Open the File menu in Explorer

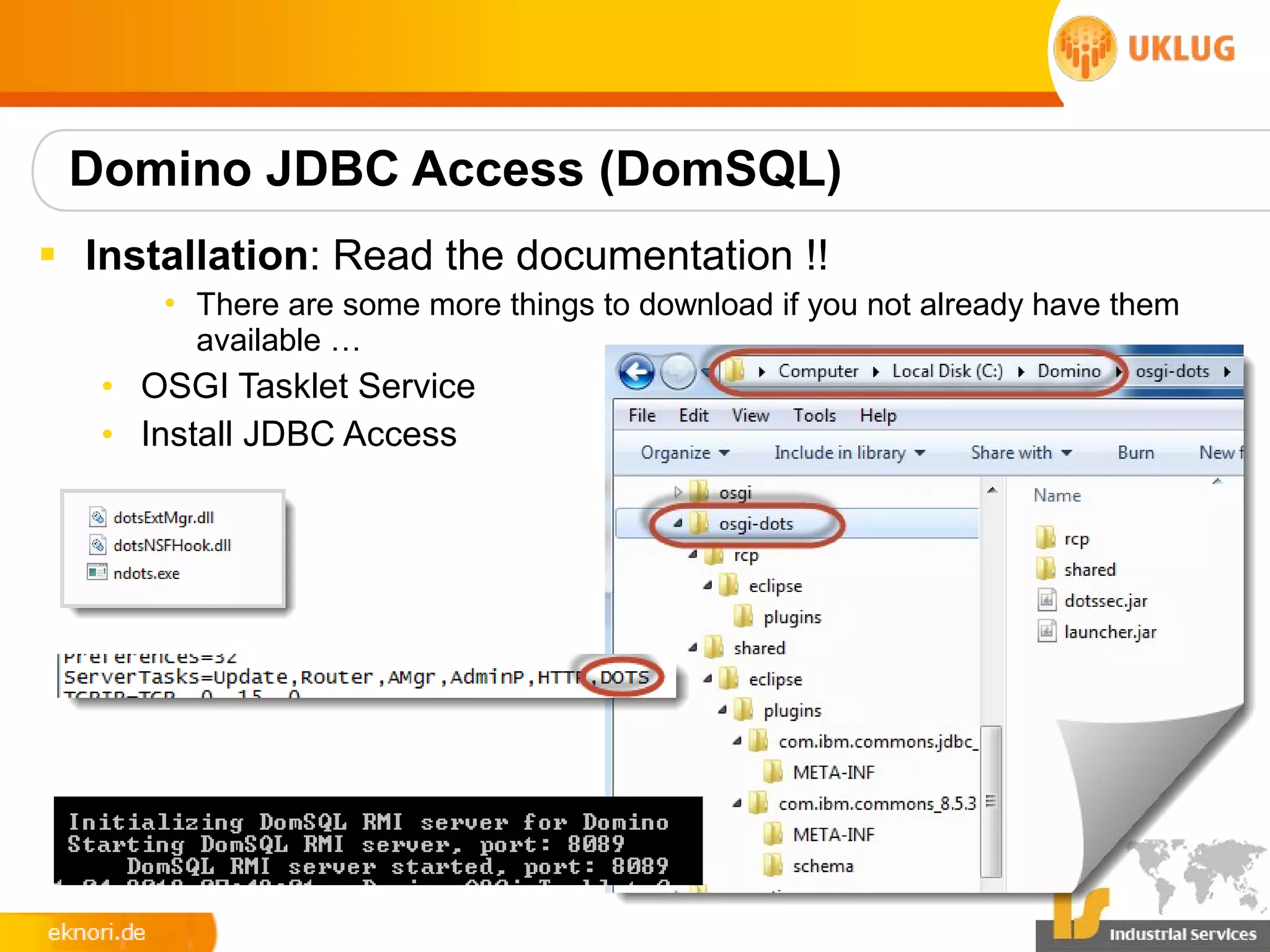pos(642,415)
